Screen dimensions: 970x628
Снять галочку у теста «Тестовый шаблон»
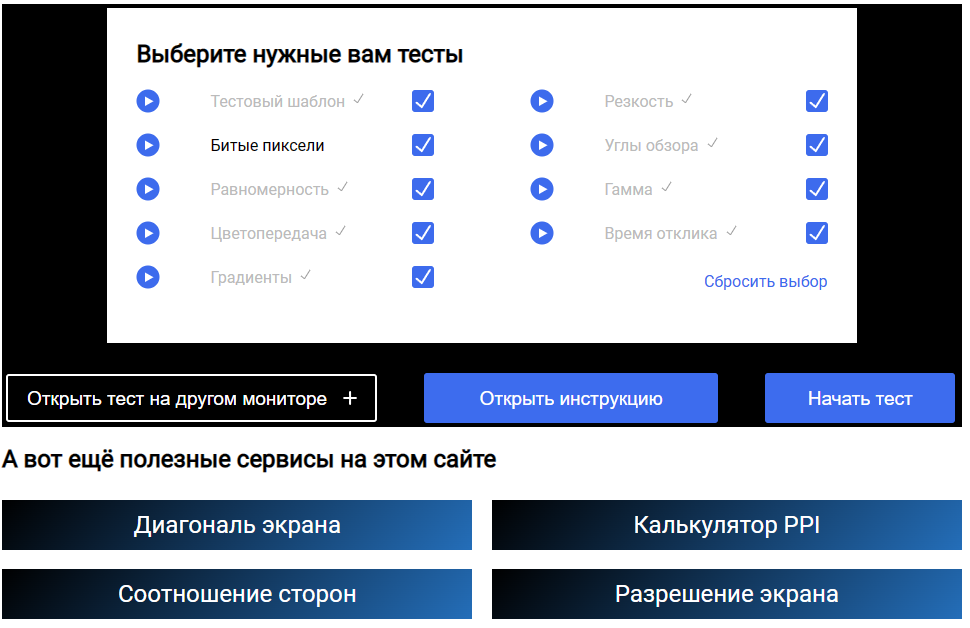tap(422, 101)
